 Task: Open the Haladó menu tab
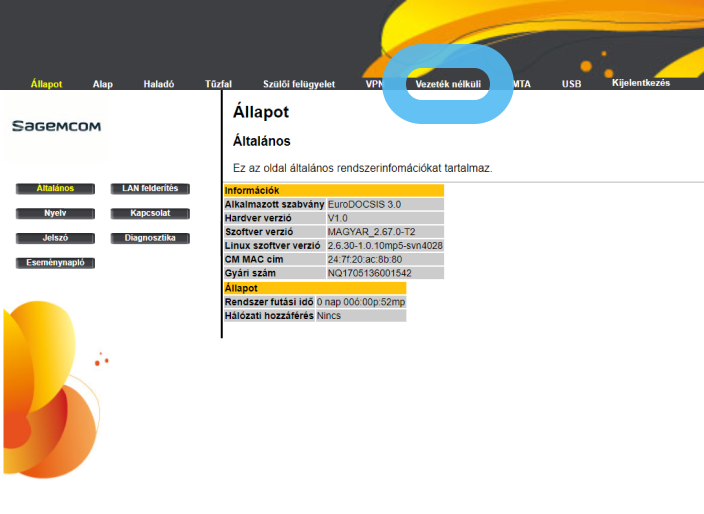click(159, 85)
